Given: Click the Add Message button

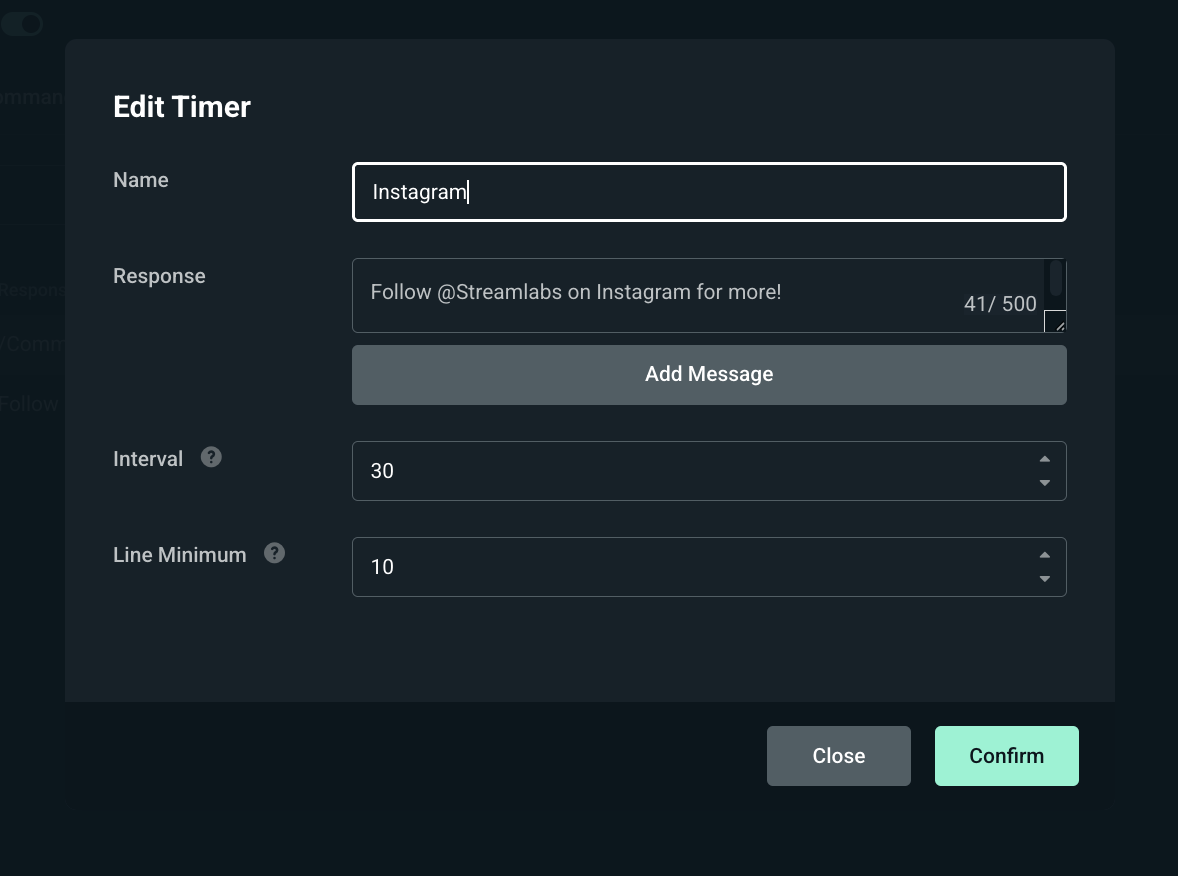Looking at the screenshot, I should (709, 373).
